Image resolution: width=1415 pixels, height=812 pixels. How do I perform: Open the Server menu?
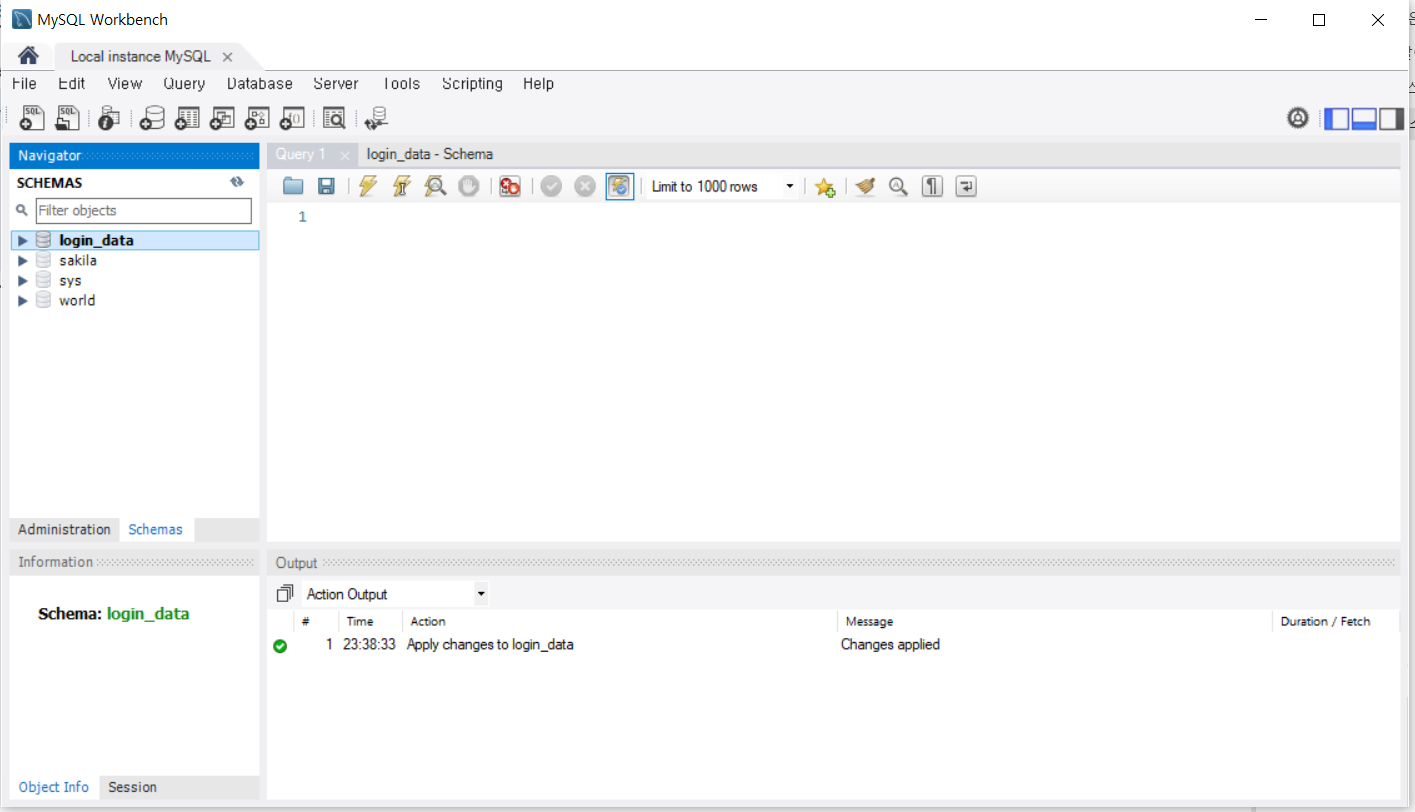click(336, 84)
